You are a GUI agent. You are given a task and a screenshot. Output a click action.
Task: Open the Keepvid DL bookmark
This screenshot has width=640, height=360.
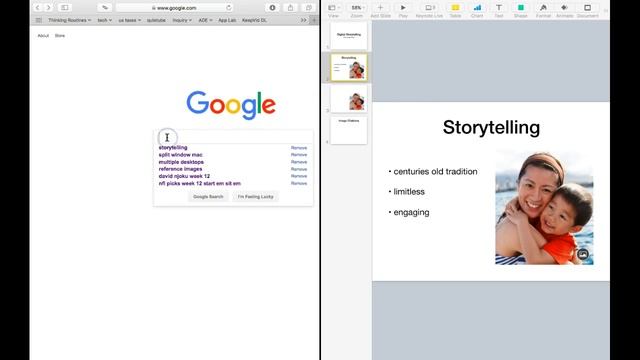[x=254, y=20]
